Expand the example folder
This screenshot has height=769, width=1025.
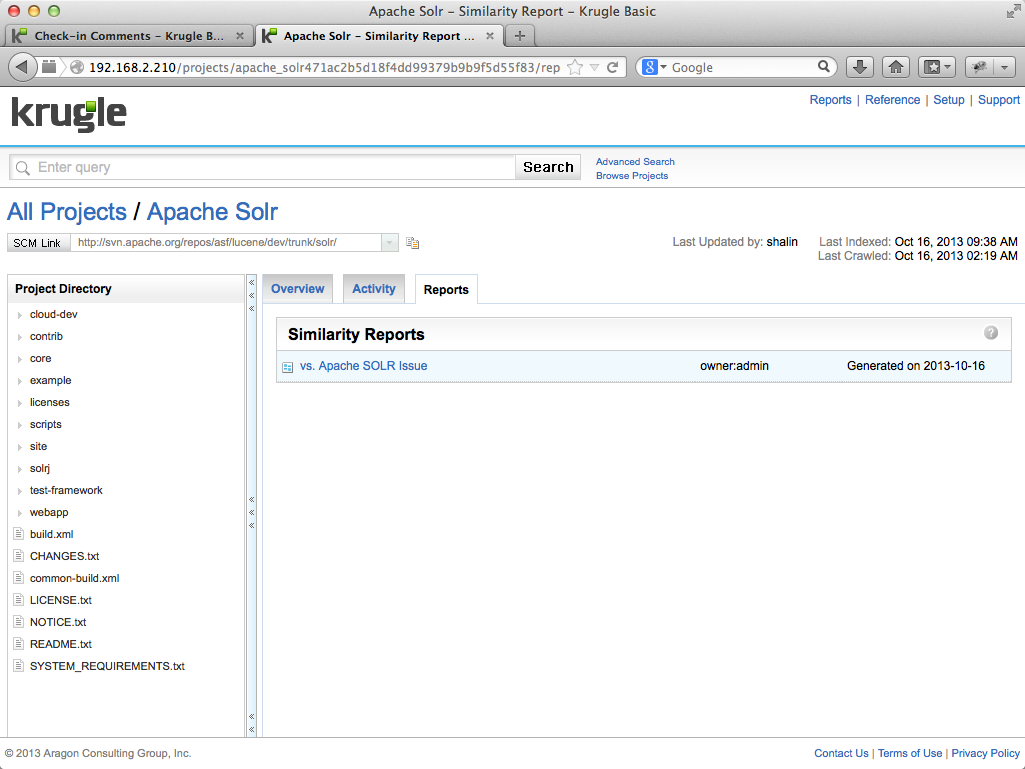[20, 381]
